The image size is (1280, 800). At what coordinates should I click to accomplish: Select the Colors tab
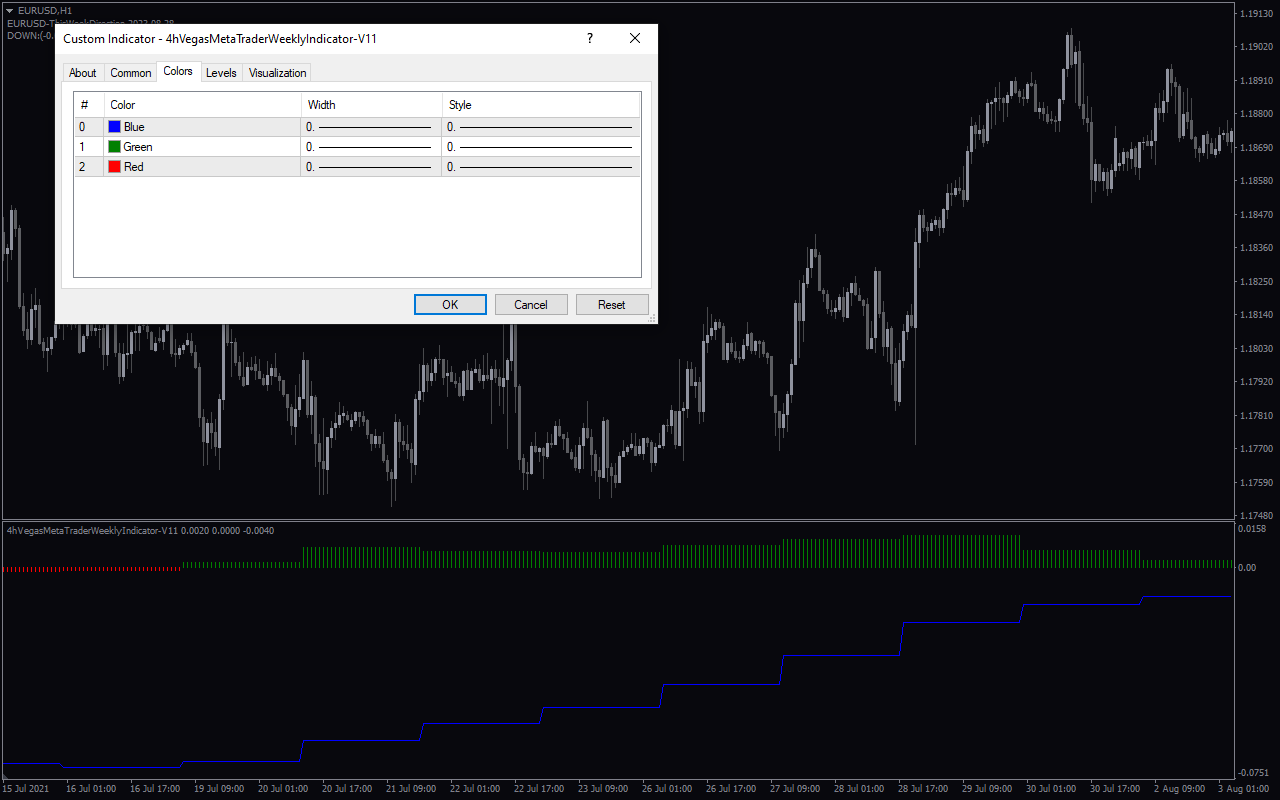178,71
